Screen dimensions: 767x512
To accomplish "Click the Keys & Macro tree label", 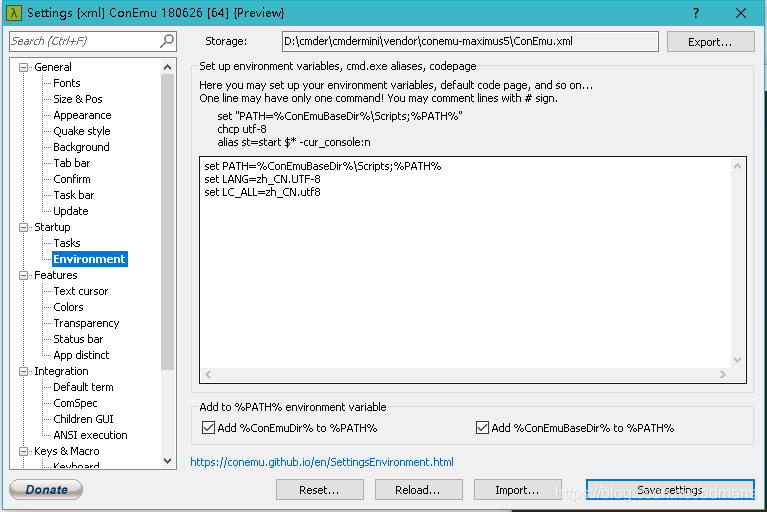I will tap(67, 451).
